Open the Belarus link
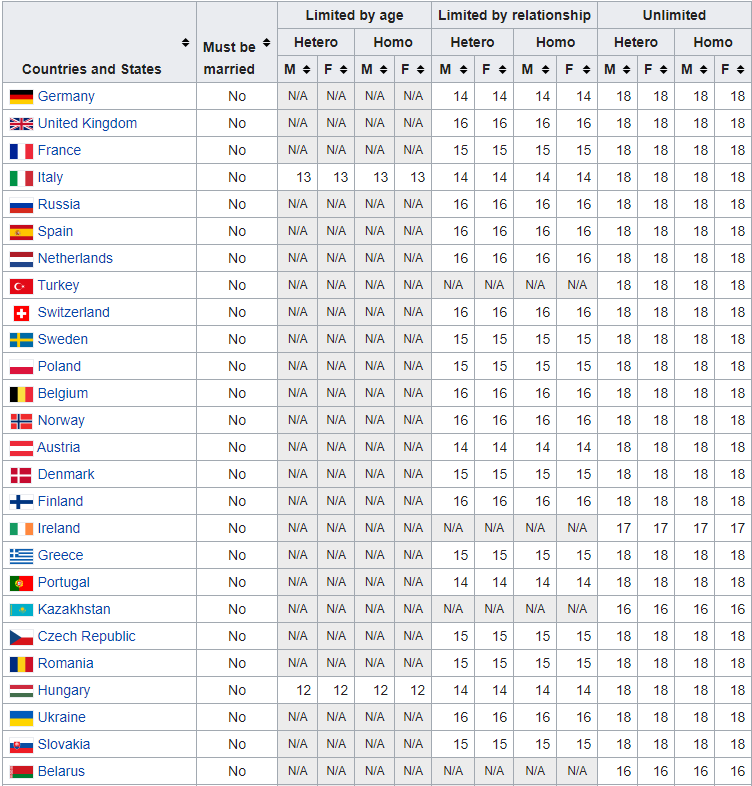The width and height of the screenshot is (752, 786). pyautogui.click(x=61, y=771)
